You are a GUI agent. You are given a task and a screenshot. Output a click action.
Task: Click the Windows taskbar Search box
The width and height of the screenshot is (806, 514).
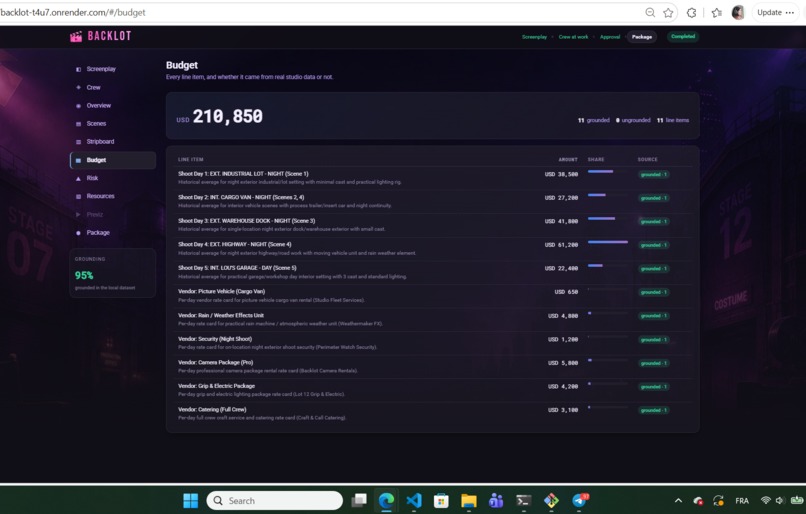[x=274, y=500]
